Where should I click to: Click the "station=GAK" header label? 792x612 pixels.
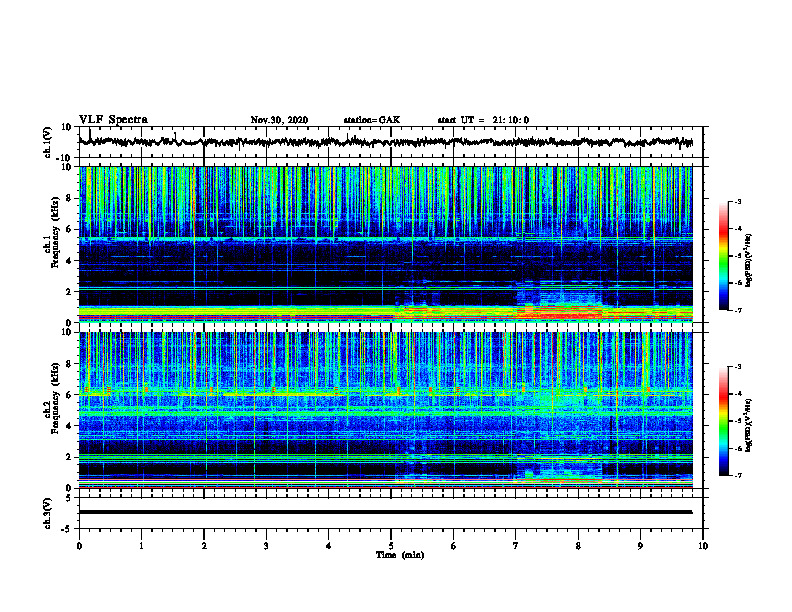(x=372, y=120)
